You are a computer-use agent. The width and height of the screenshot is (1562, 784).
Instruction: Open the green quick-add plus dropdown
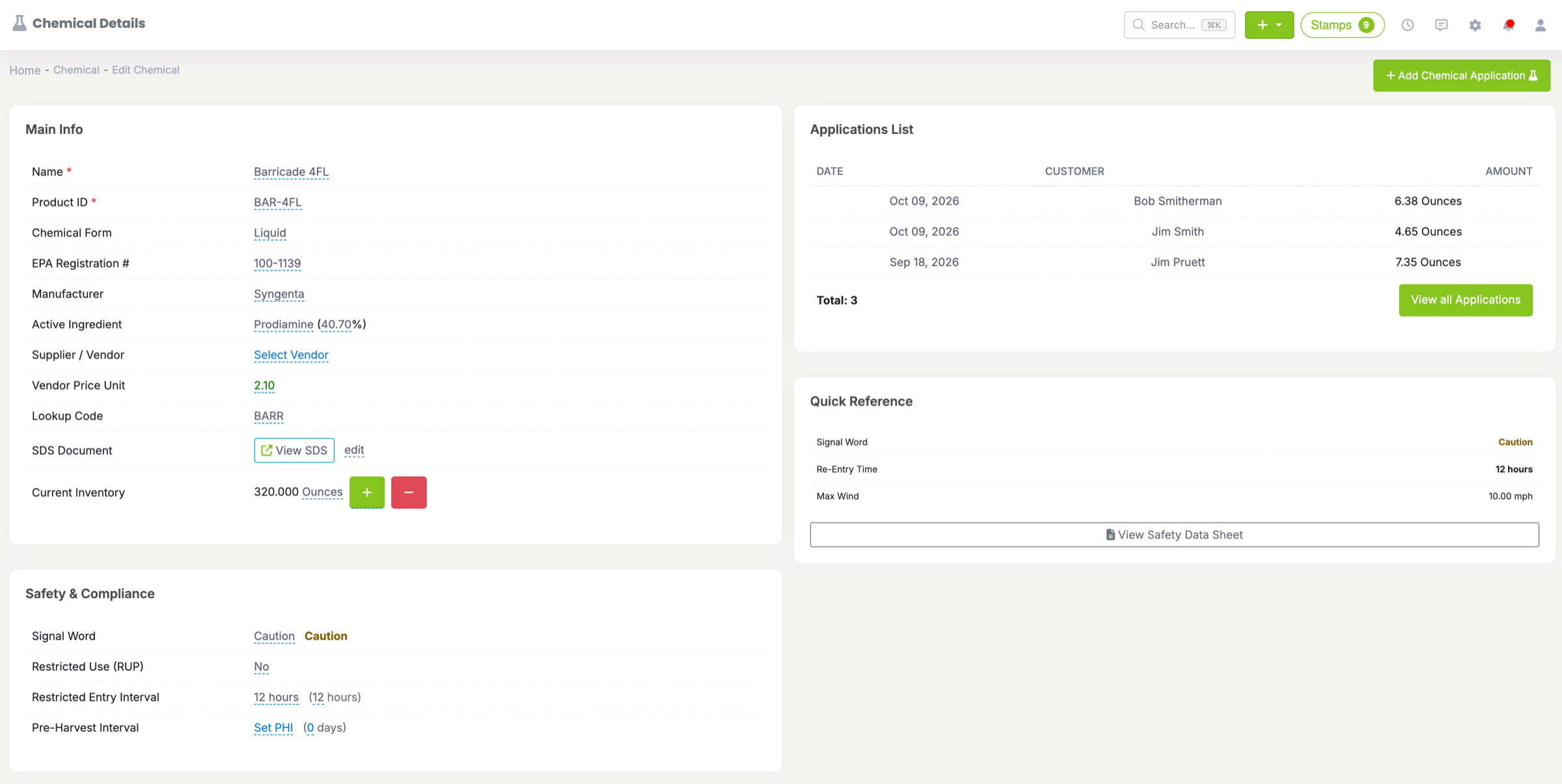click(x=1269, y=25)
